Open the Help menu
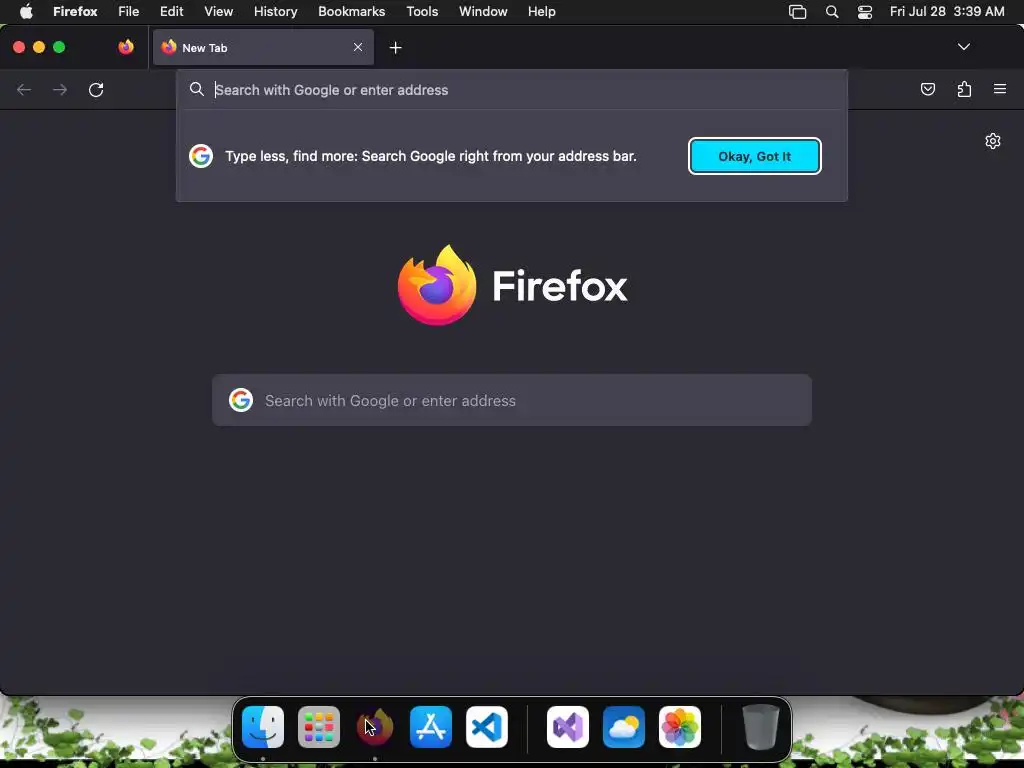The height and width of the screenshot is (768, 1024). (541, 12)
